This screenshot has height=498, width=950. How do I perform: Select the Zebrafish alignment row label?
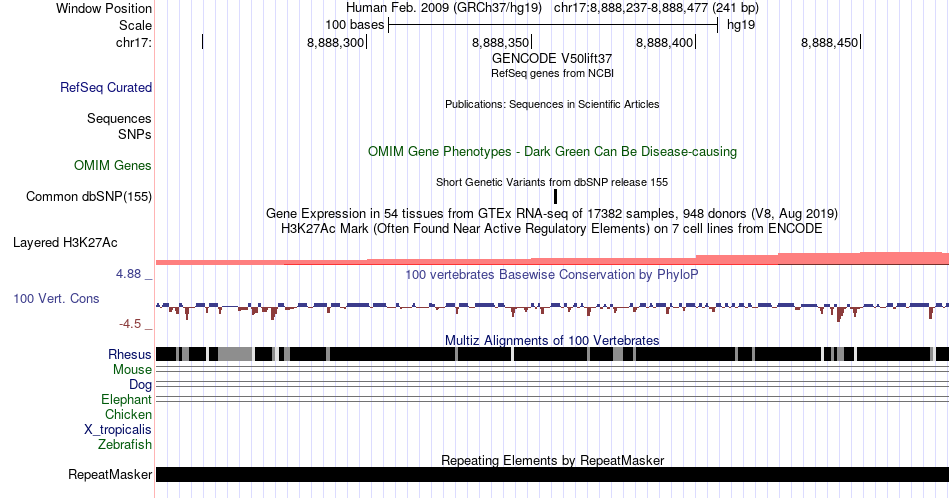pyautogui.click(x=125, y=444)
